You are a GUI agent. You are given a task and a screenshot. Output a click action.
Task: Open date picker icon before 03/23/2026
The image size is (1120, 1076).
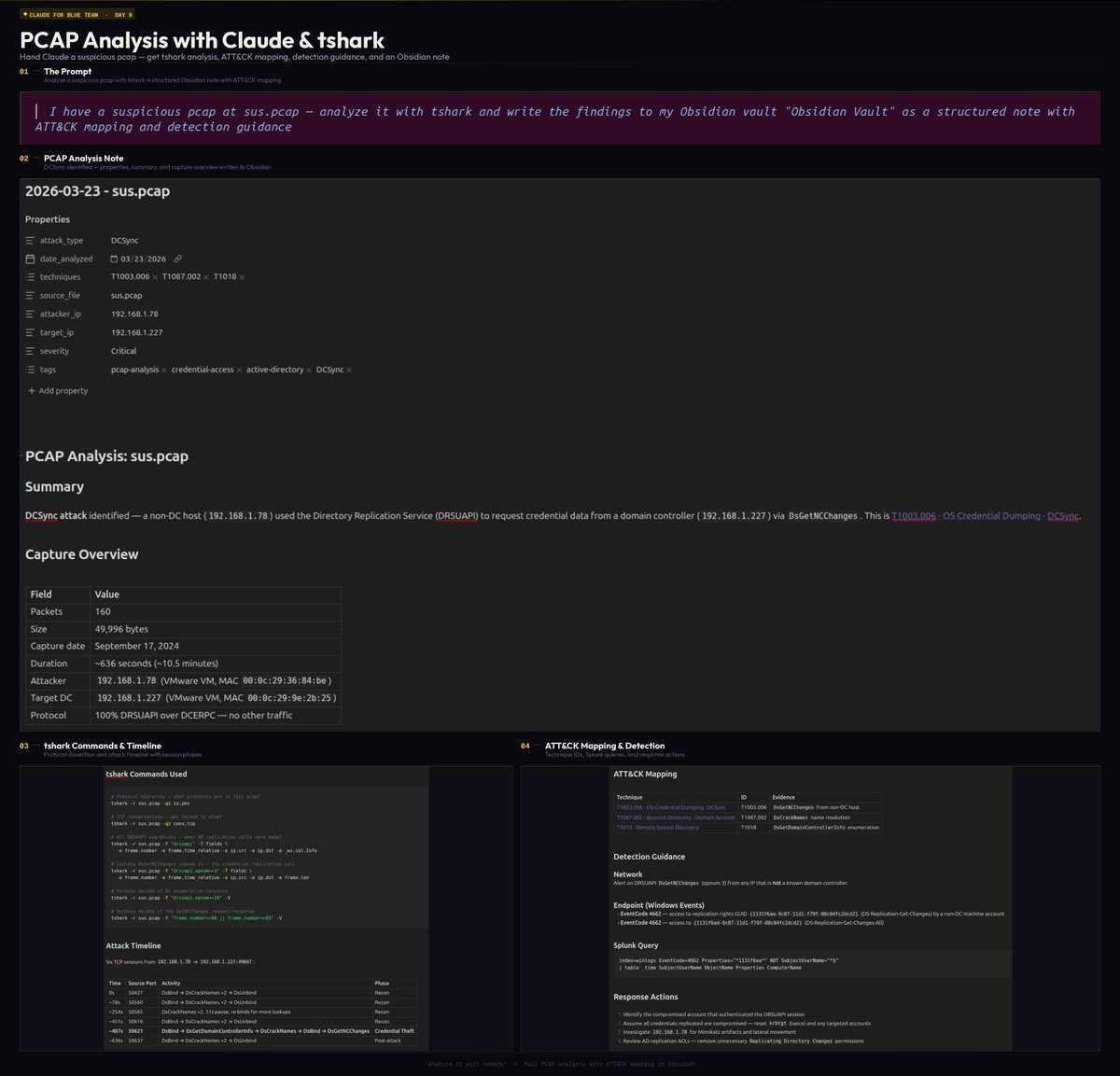115,259
